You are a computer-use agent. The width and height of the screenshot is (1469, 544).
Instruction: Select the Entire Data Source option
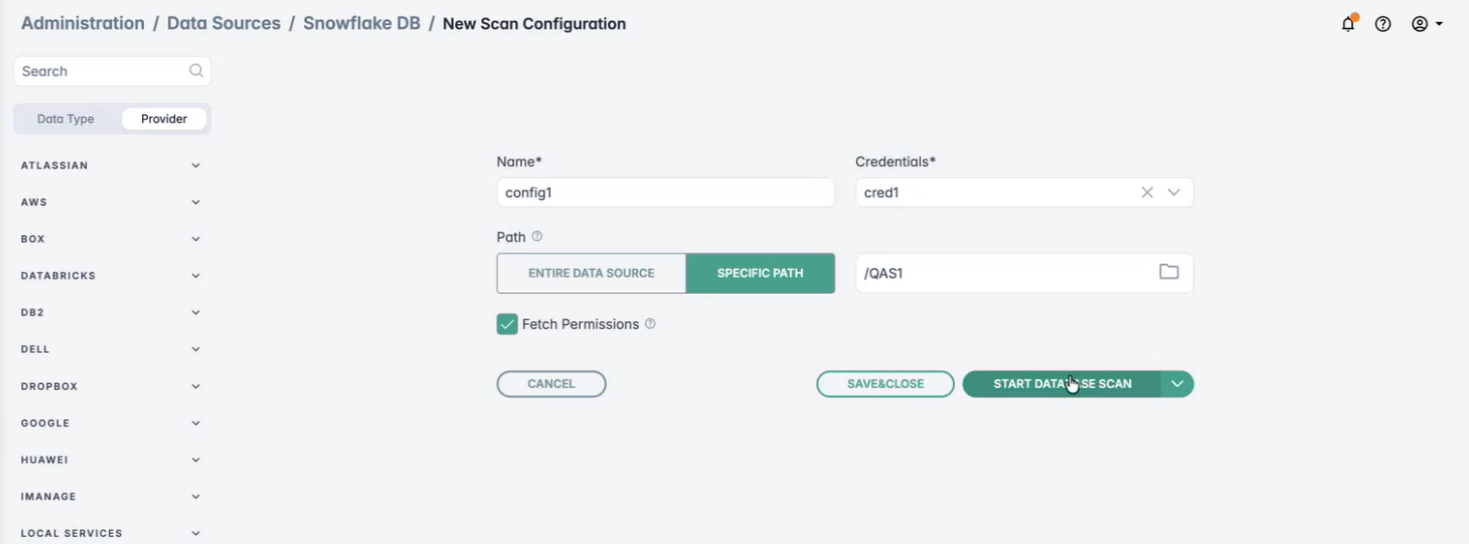point(591,273)
